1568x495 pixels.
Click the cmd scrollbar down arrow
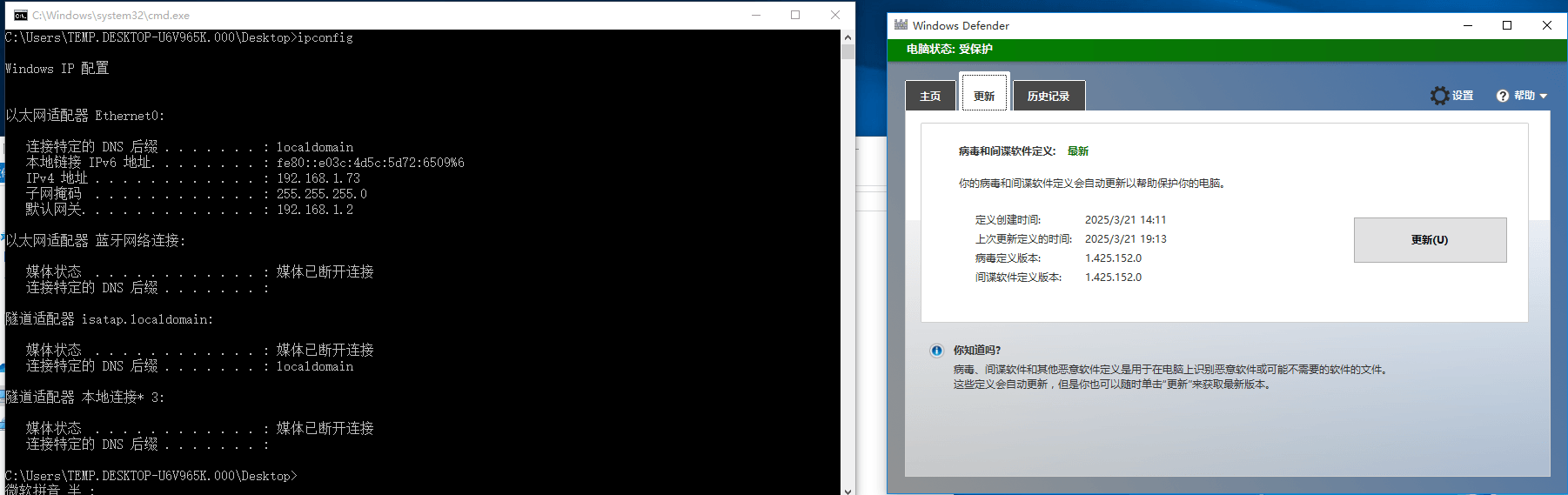coord(848,490)
